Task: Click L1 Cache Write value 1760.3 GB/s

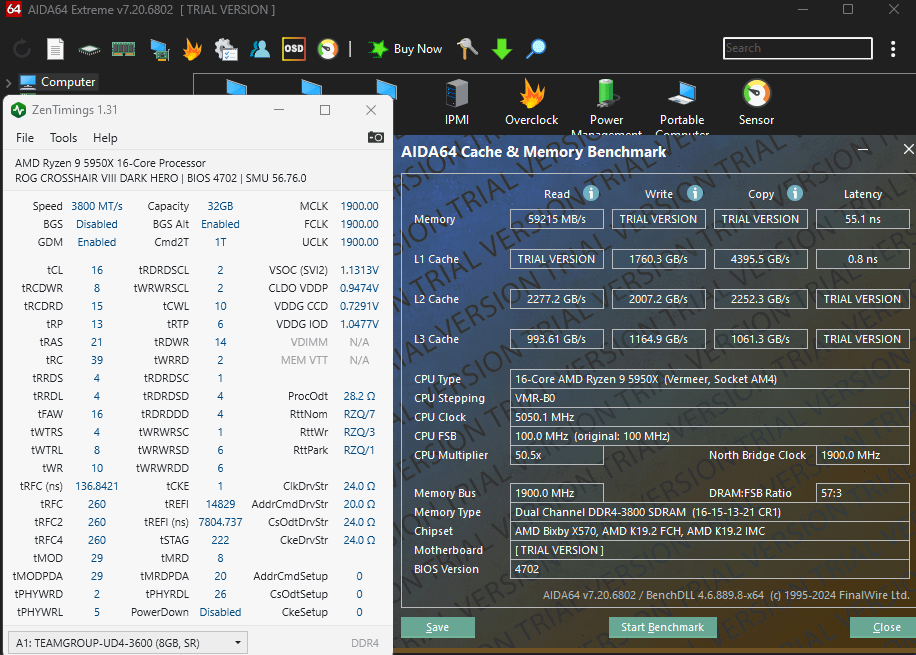Action: coord(658,259)
